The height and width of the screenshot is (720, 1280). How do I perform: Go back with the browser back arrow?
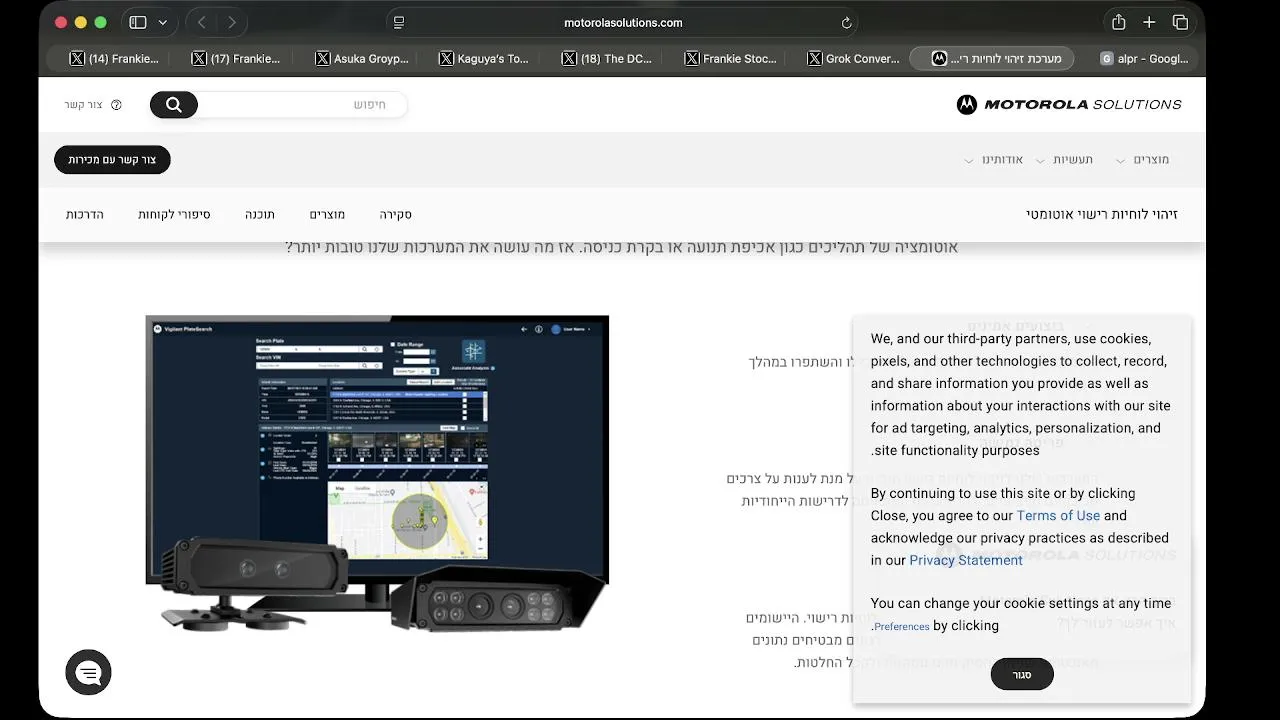[202, 22]
